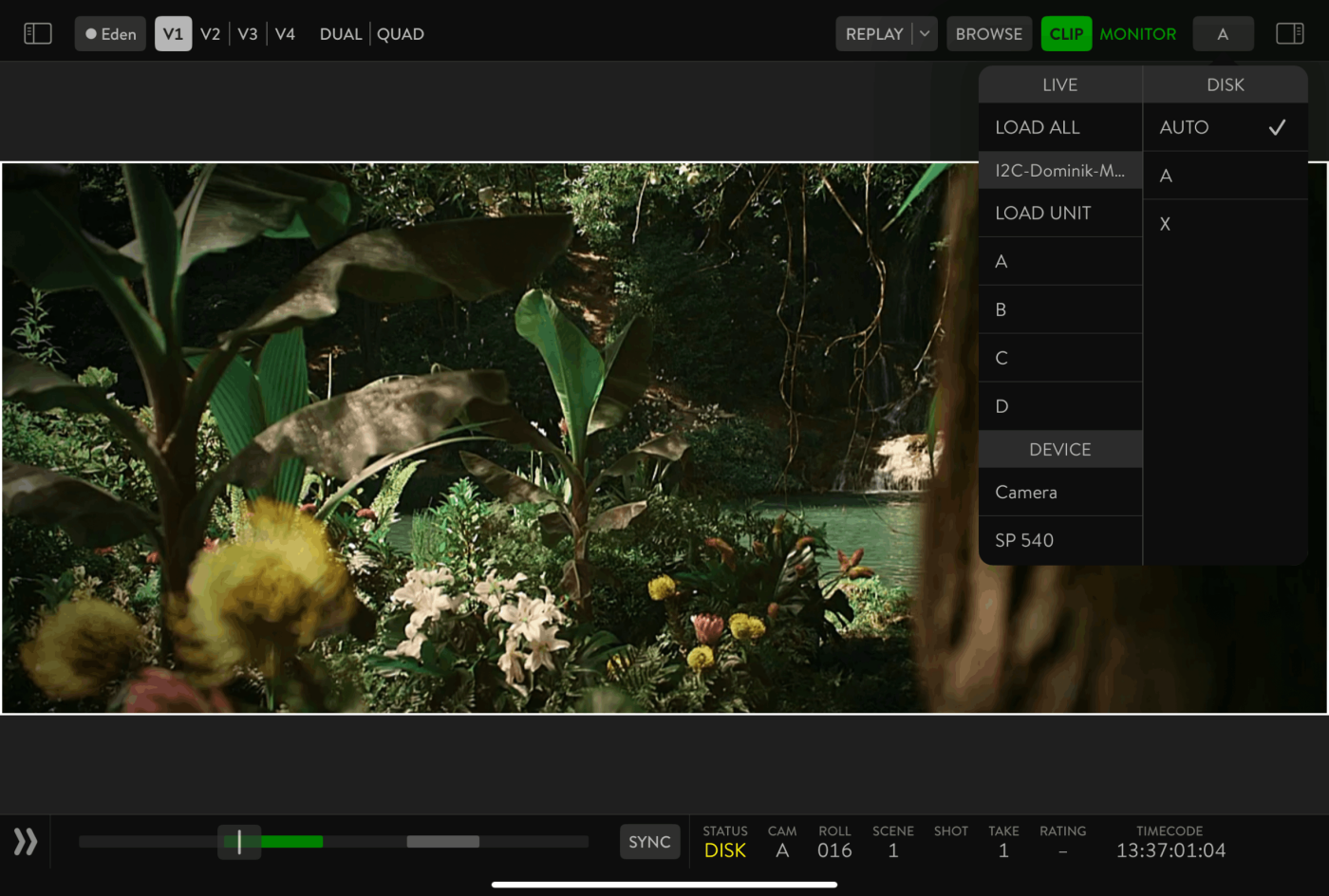This screenshot has width=1329, height=896.
Task: Toggle the left sidebar panel icon
Action: click(x=38, y=34)
